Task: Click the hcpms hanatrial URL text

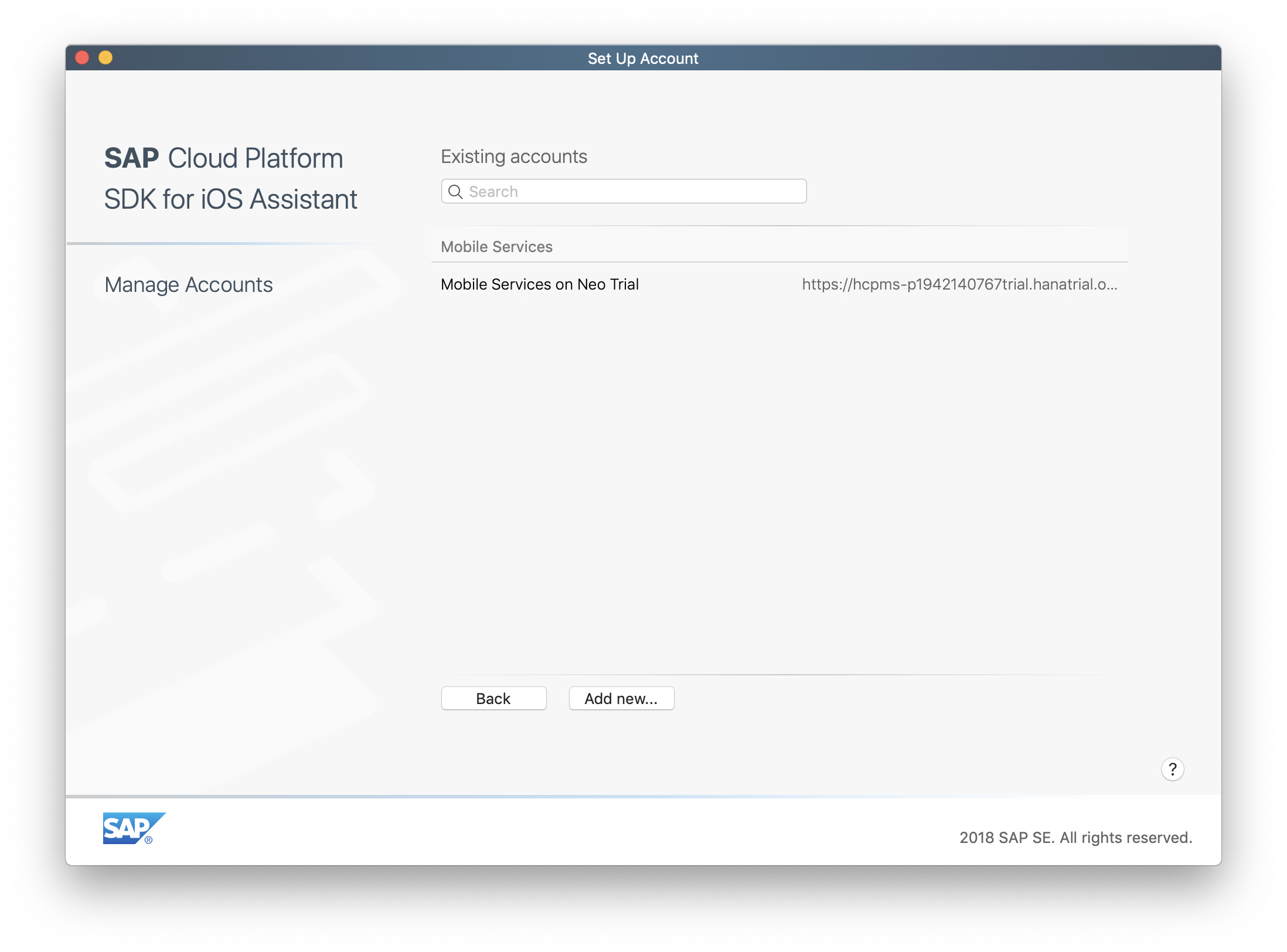Action: (959, 284)
